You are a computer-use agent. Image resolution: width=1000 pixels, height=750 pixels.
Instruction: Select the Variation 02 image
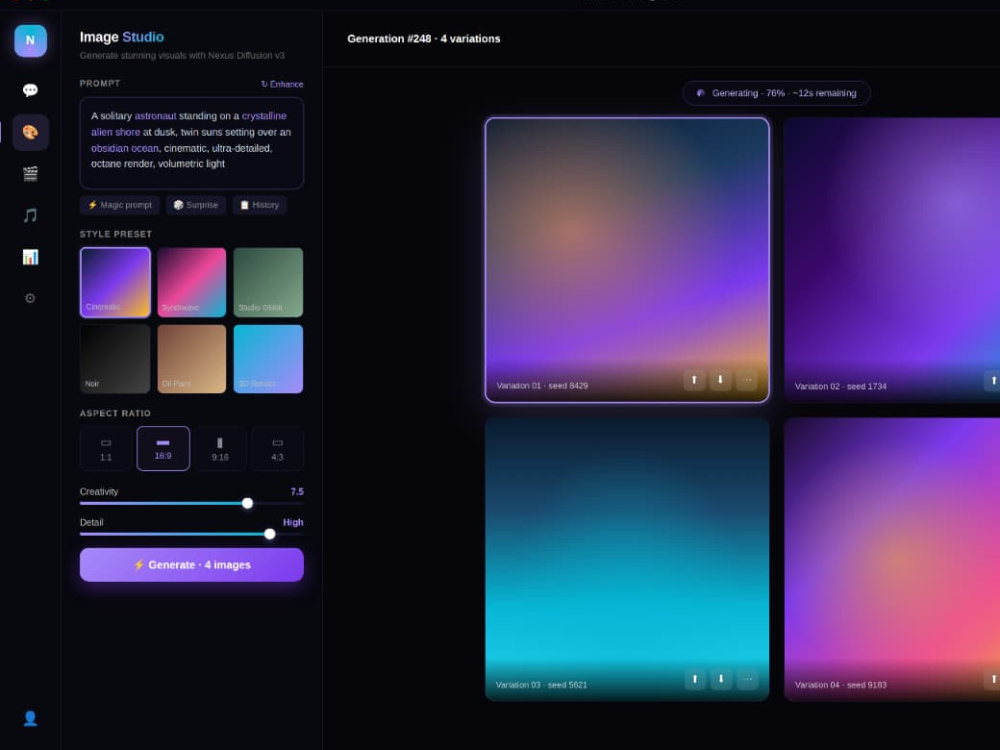pyautogui.click(x=892, y=260)
